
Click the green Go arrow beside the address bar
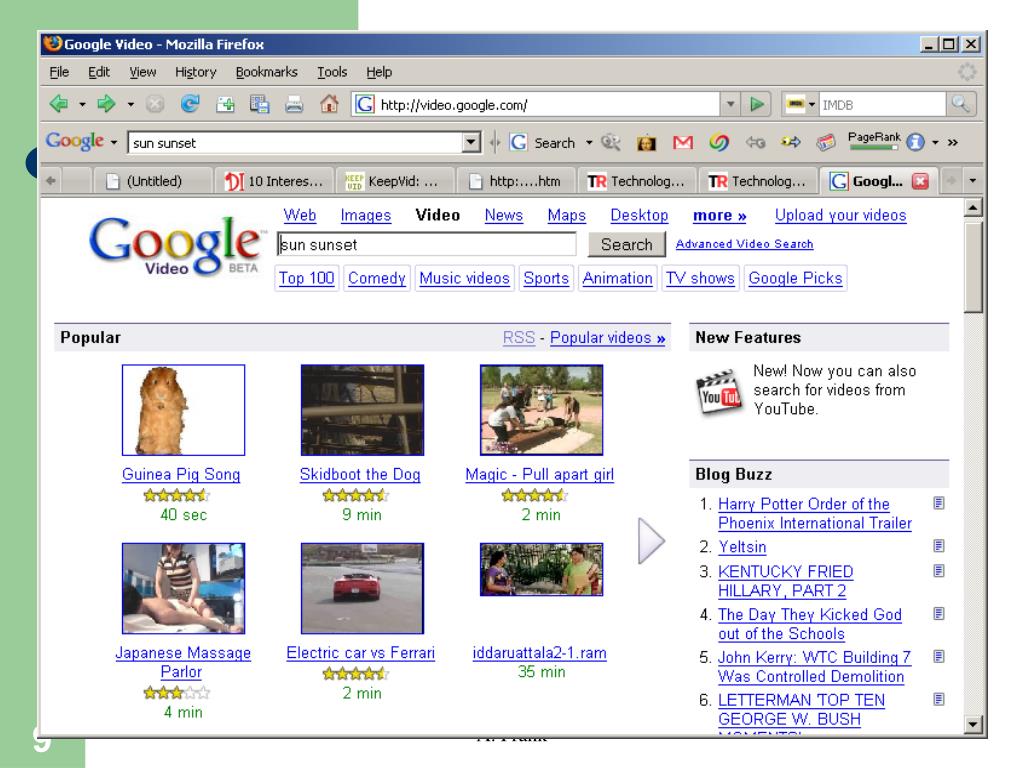pyautogui.click(x=757, y=104)
